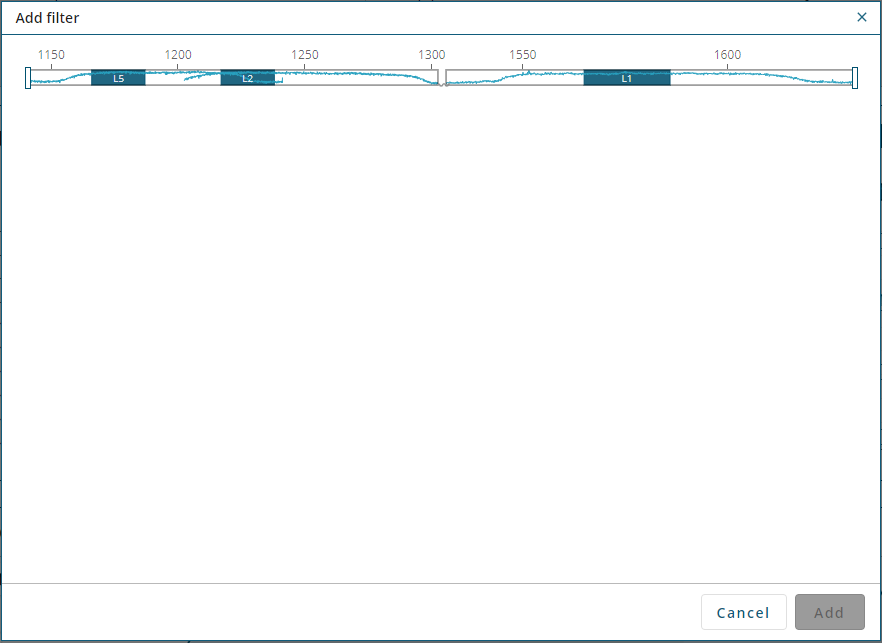This screenshot has height=643, width=882.
Task: Click the axis break gap after 1300
Action: [442, 78]
